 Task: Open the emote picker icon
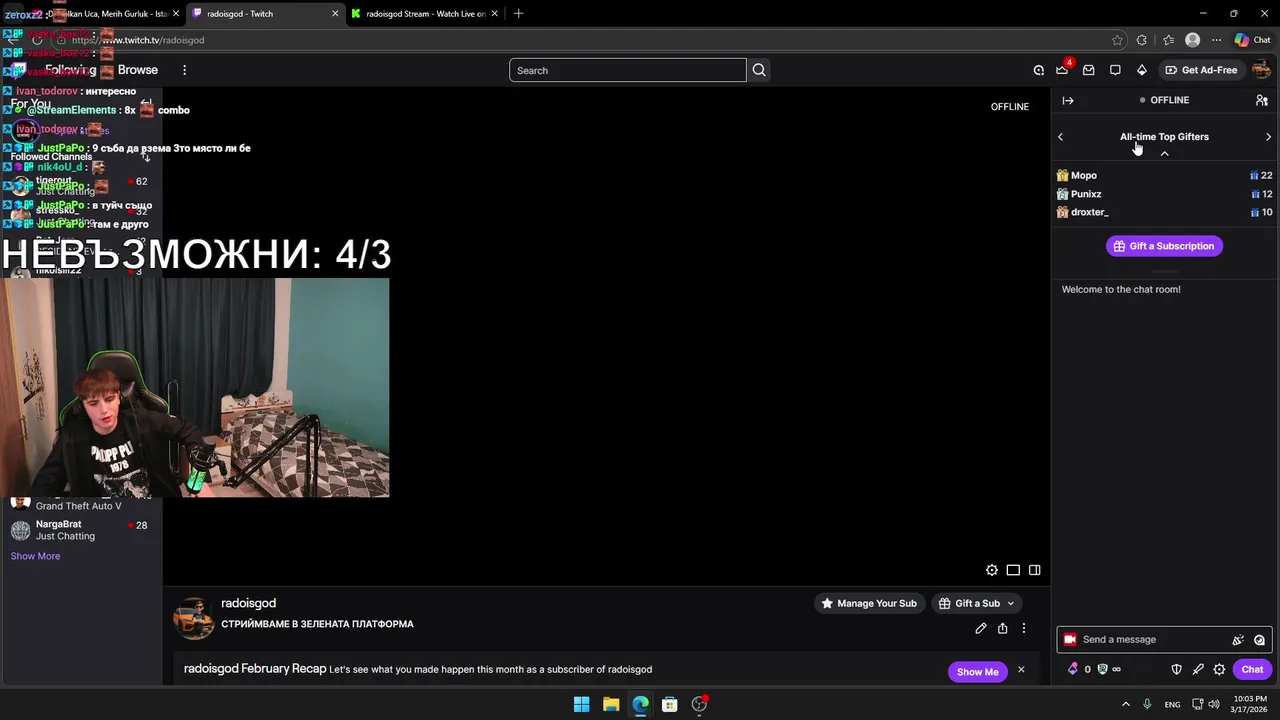click(1259, 640)
